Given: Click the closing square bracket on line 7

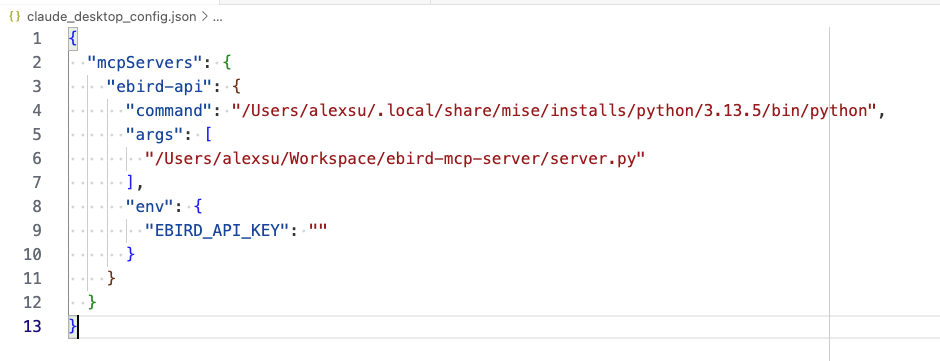Looking at the screenshot, I should 131,183.
